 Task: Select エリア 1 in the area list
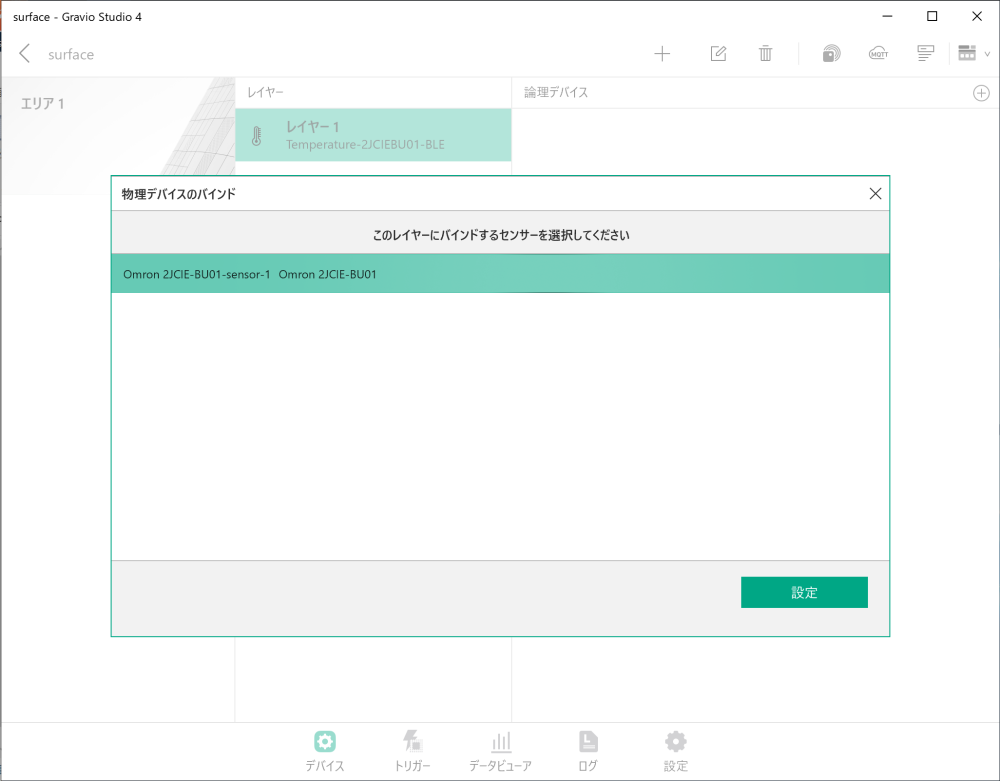tap(43, 104)
